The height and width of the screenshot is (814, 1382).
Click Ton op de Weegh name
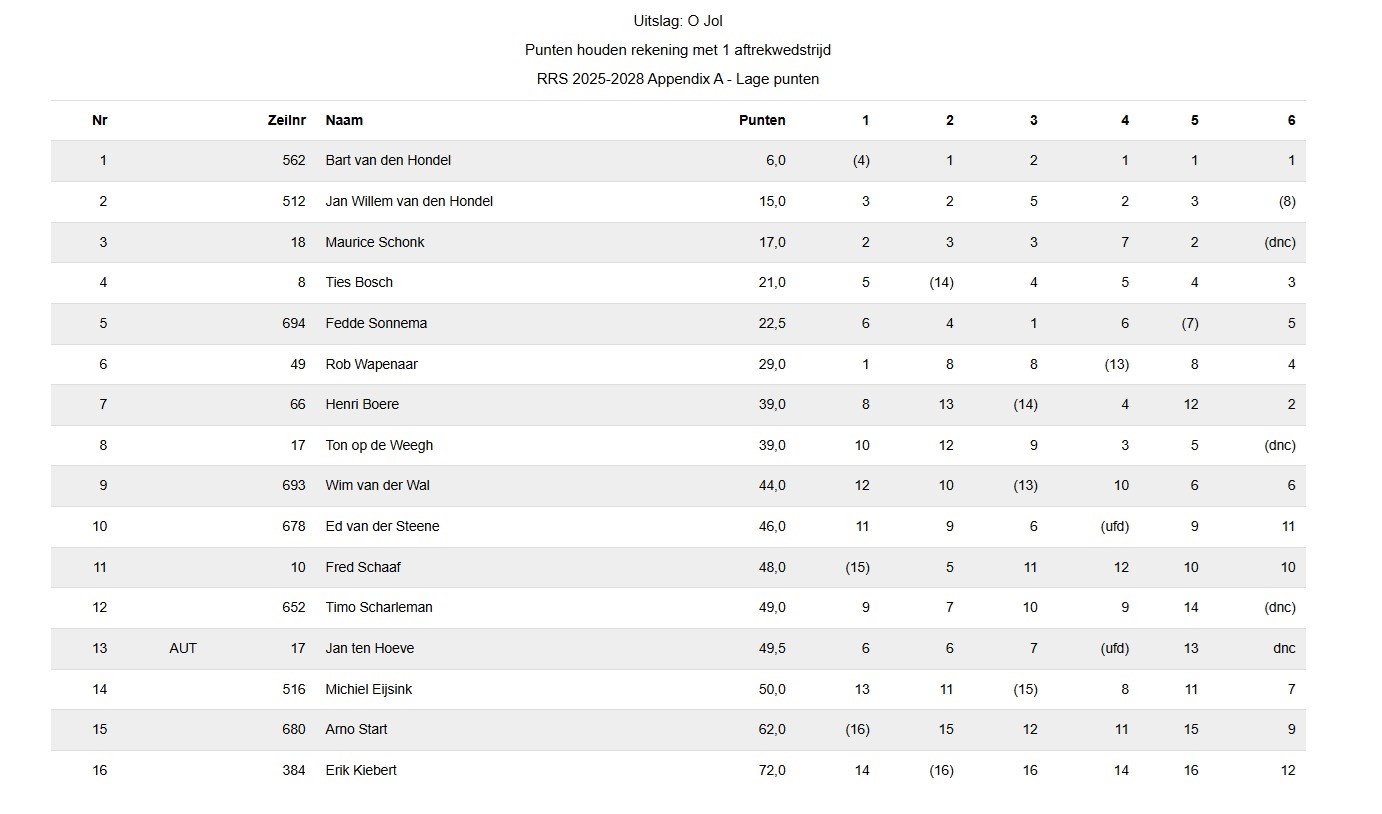point(379,445)
